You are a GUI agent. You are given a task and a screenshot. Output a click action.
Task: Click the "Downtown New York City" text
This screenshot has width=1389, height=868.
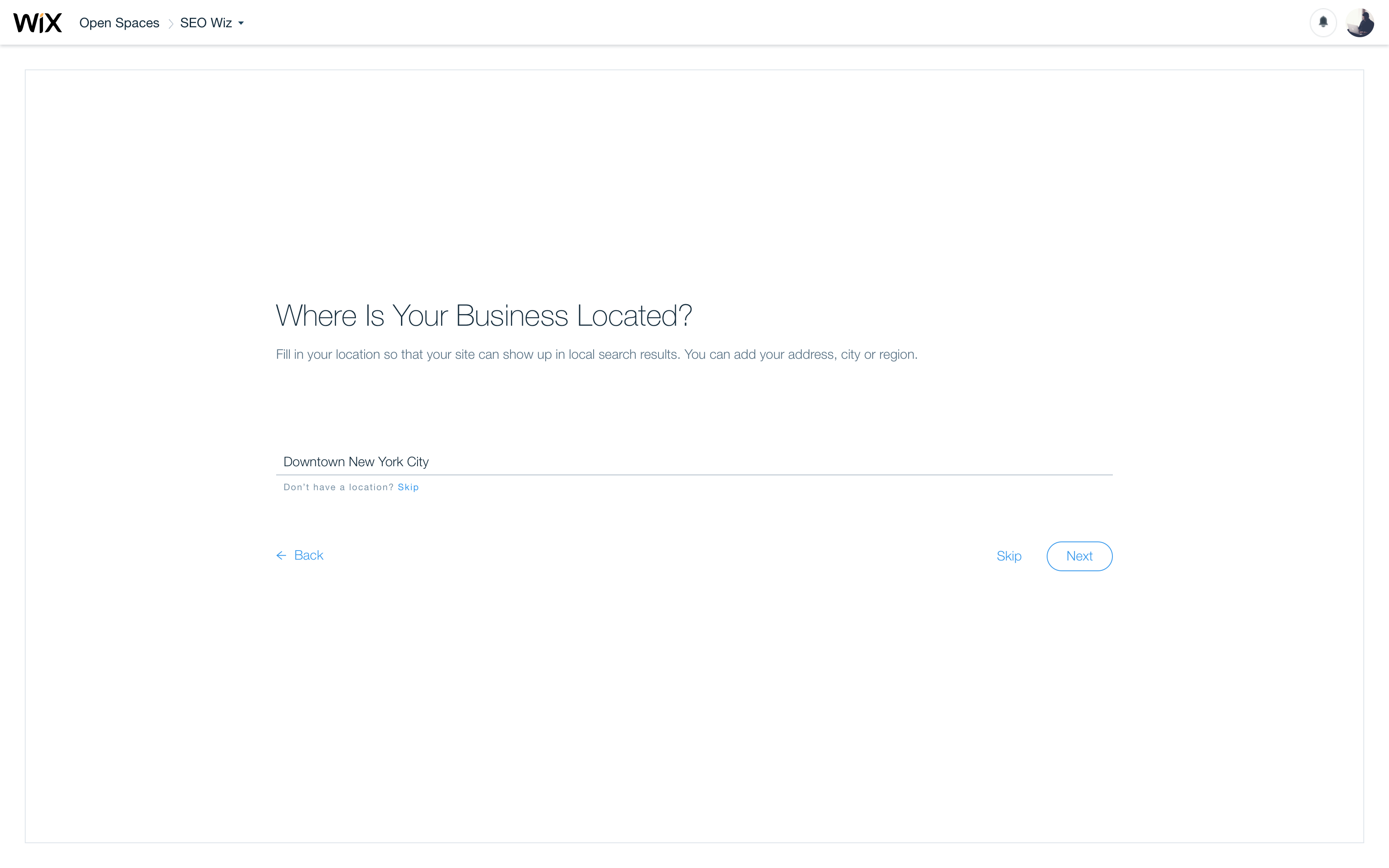pos(356,462)
